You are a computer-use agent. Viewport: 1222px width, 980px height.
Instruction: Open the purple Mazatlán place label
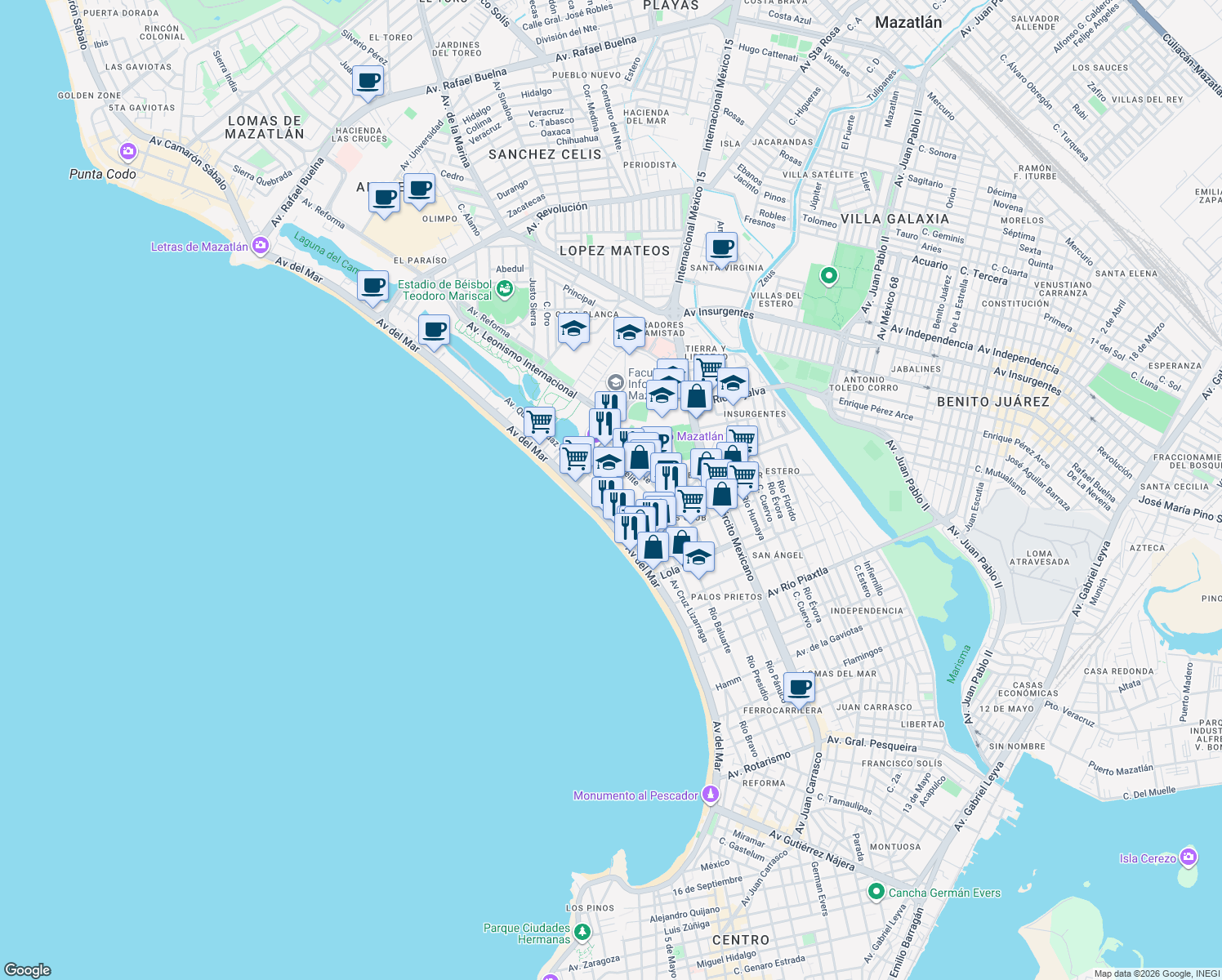click(700, 436)
